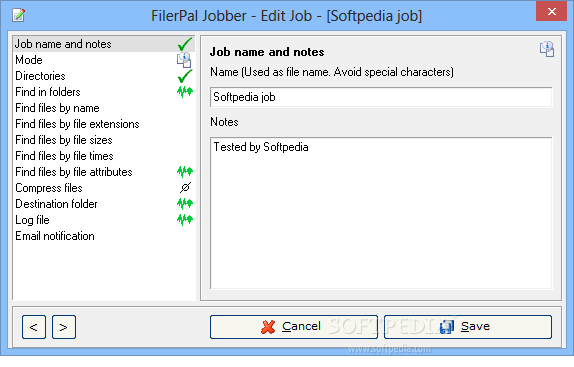Open the Email notification section
574x367 pixels.
tap(104, 236)
